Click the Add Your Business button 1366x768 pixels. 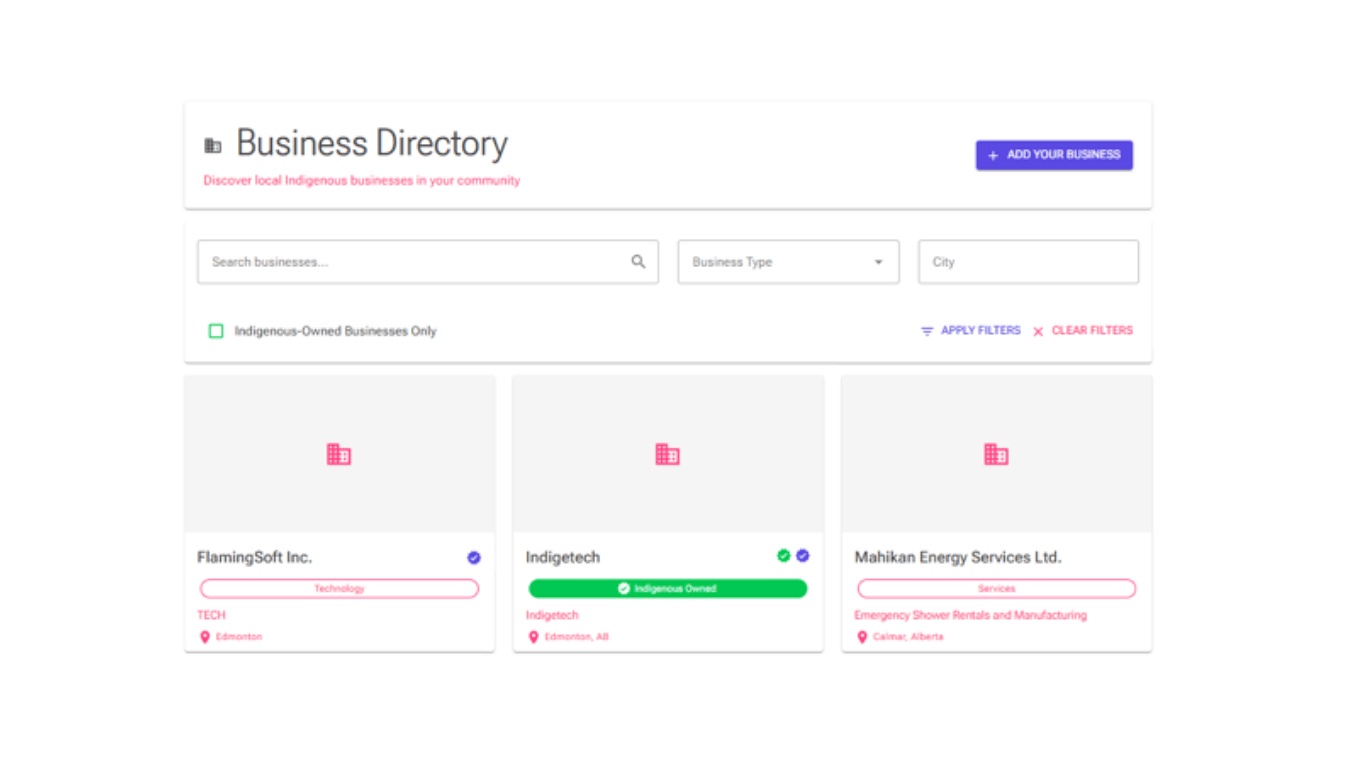tap(1053, 155)
